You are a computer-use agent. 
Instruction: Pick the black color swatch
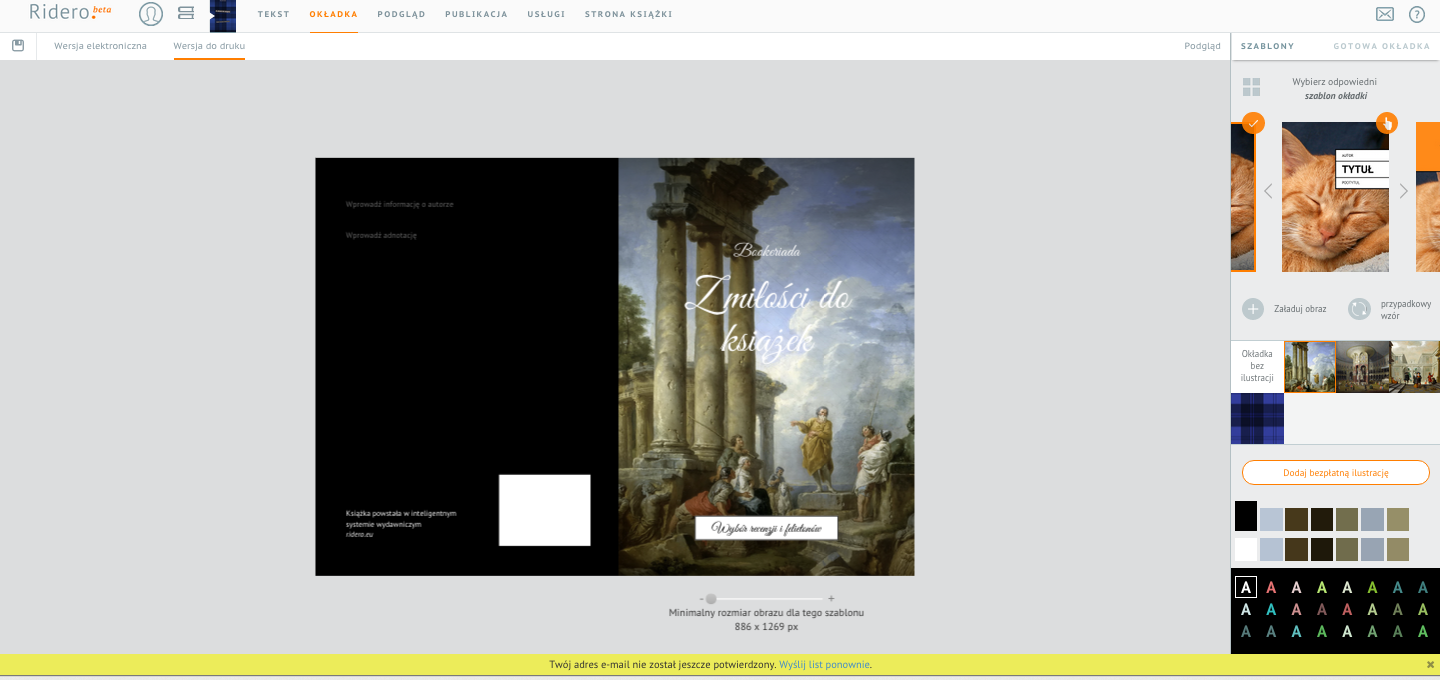tap(1246, 516)
